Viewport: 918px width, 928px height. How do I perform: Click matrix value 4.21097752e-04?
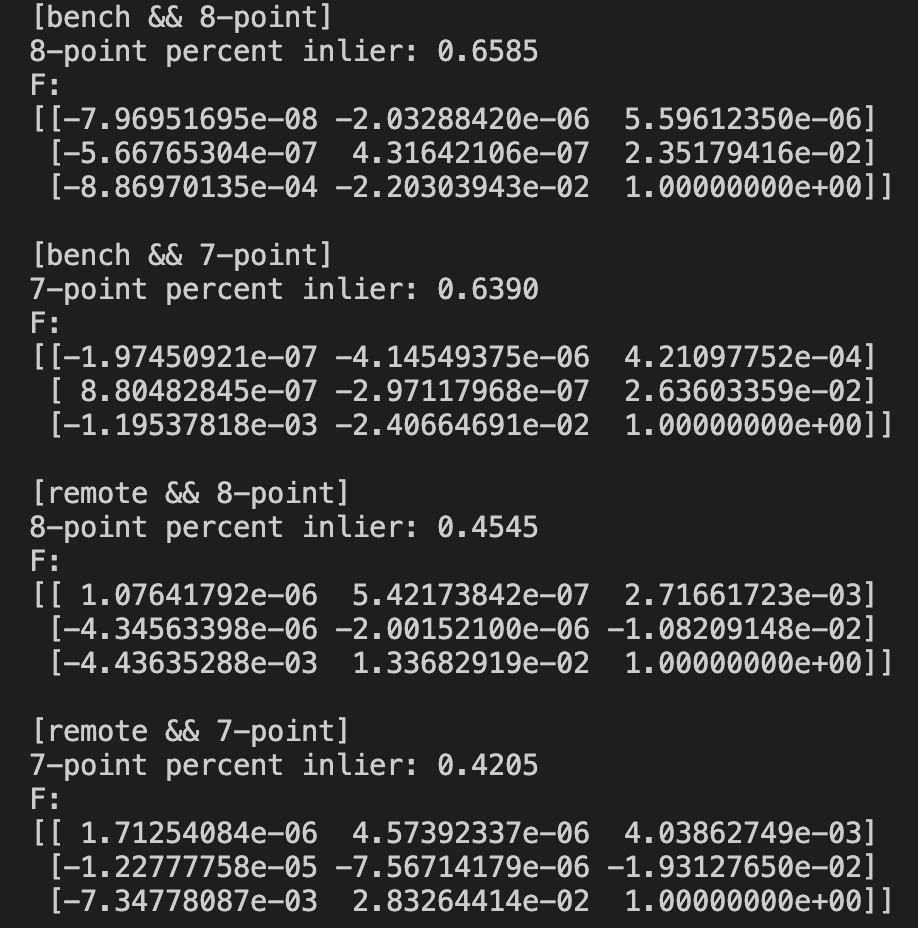point(743,357)
